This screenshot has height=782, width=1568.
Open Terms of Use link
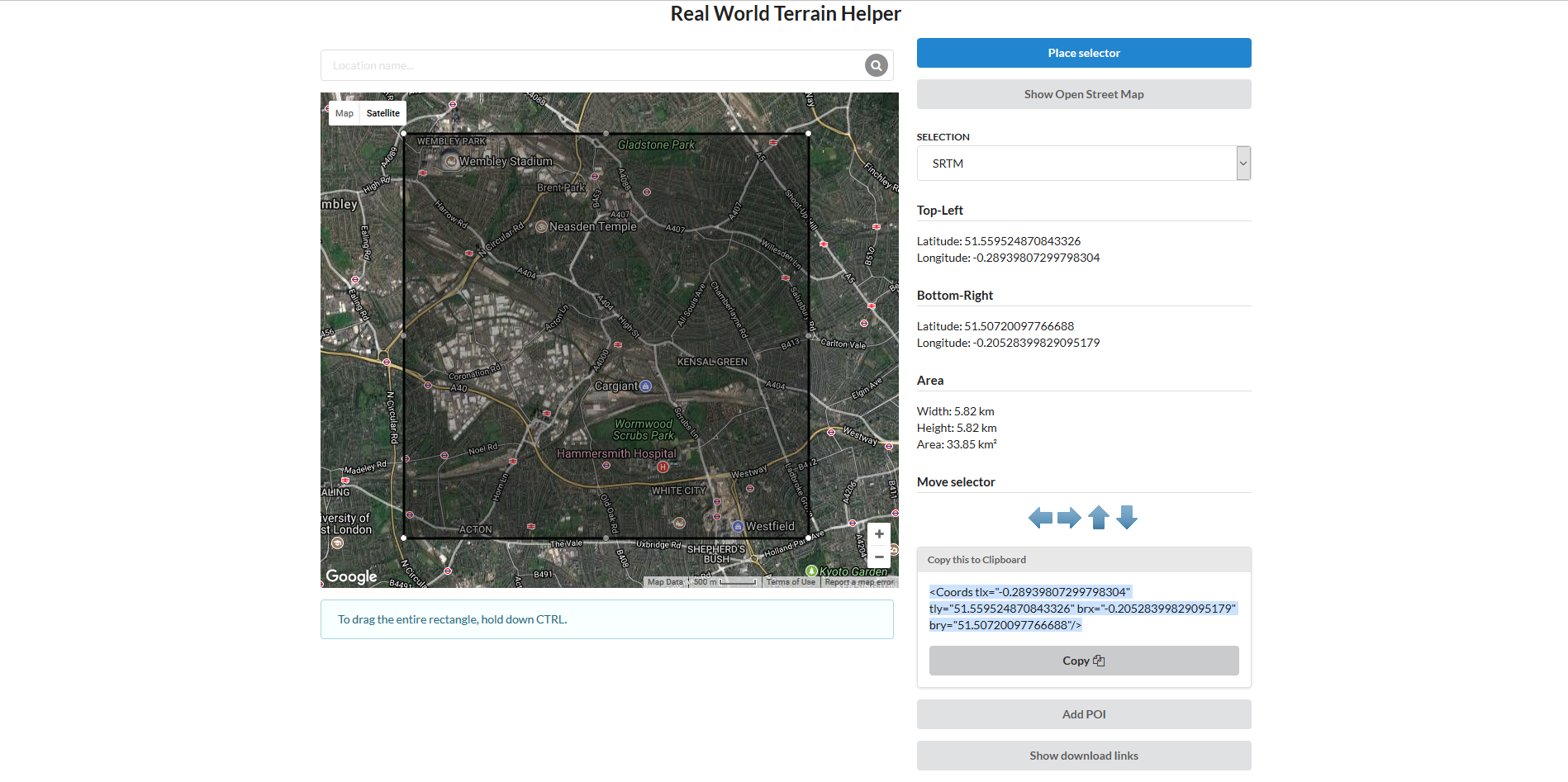pos(791,582)
